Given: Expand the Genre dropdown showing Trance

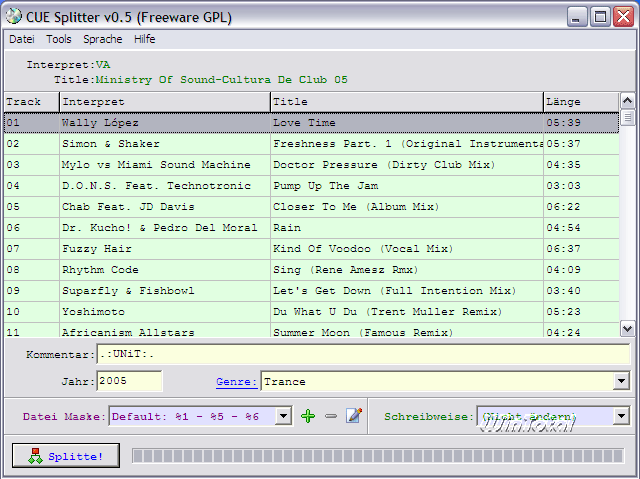Looking at the screenshot, I should (621, 381).
